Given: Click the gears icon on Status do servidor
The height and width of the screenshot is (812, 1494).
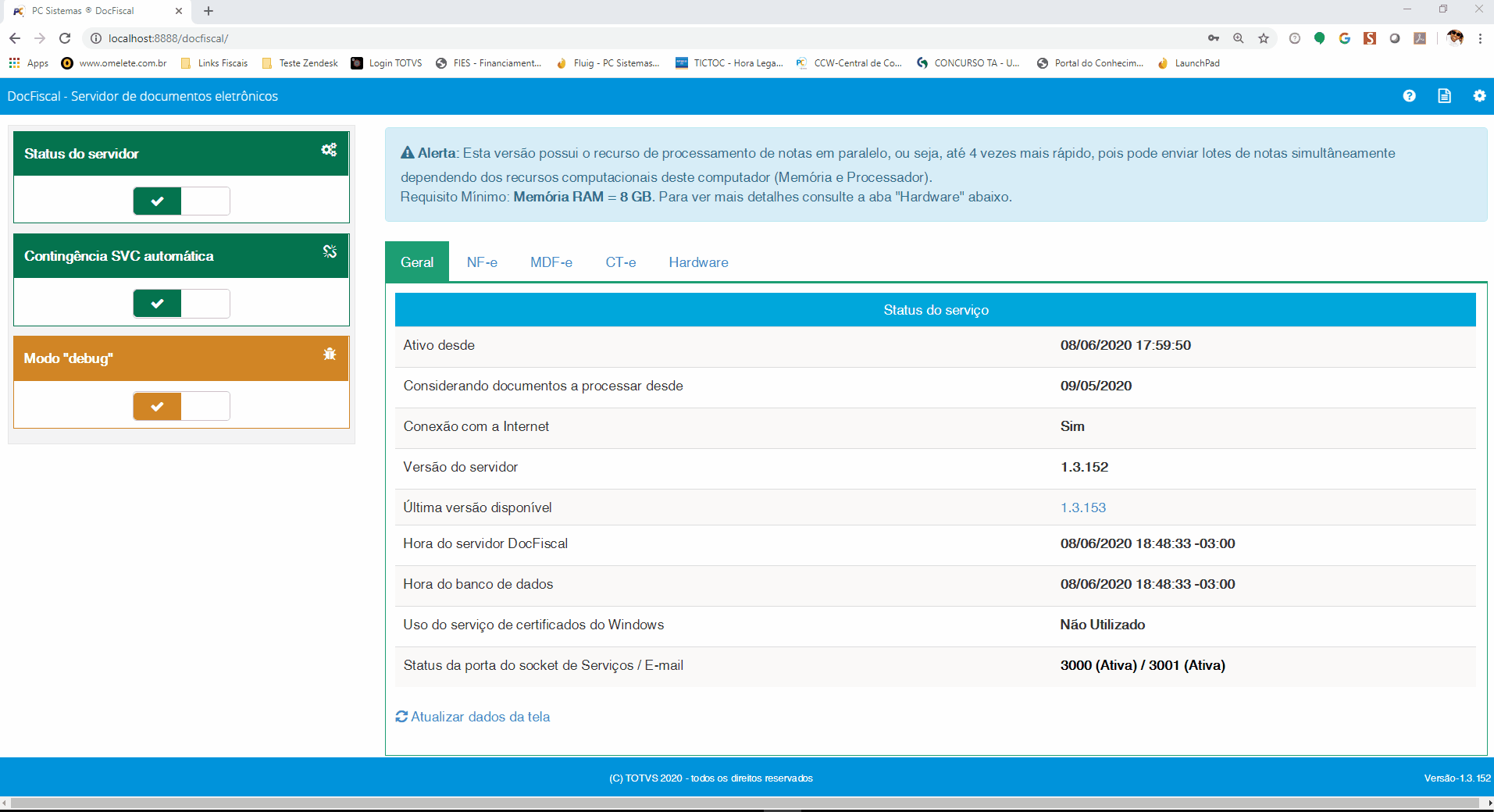Looking at the screenshot, I should point(330,150).
